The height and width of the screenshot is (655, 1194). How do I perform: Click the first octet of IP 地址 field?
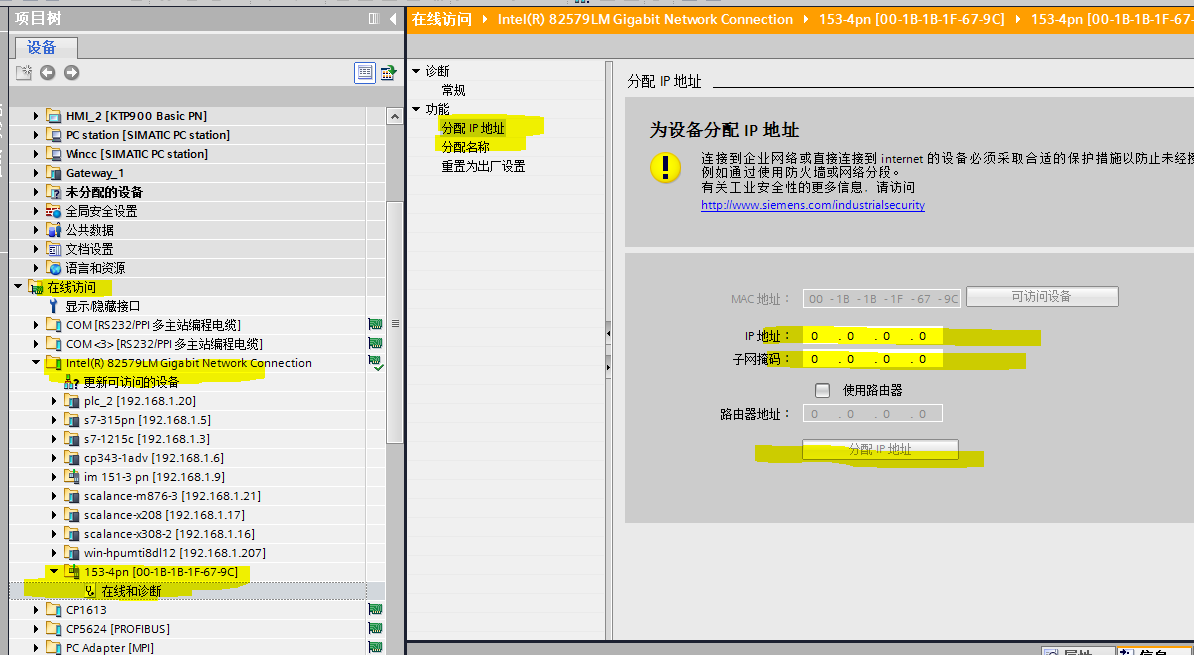816,336
